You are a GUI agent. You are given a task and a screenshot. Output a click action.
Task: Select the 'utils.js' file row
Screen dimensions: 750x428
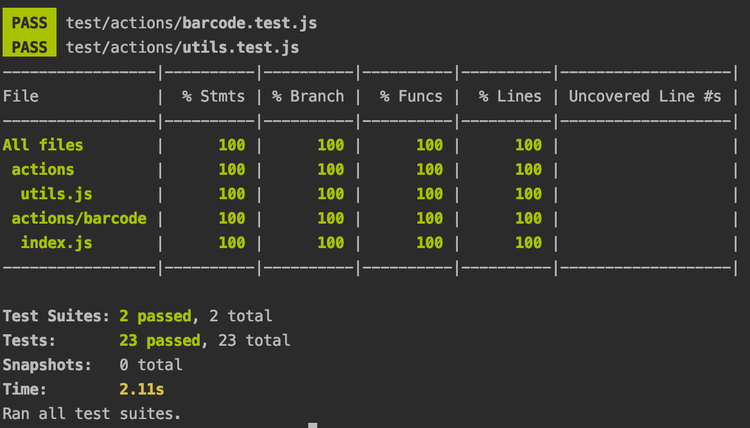[x=56, y=194]
